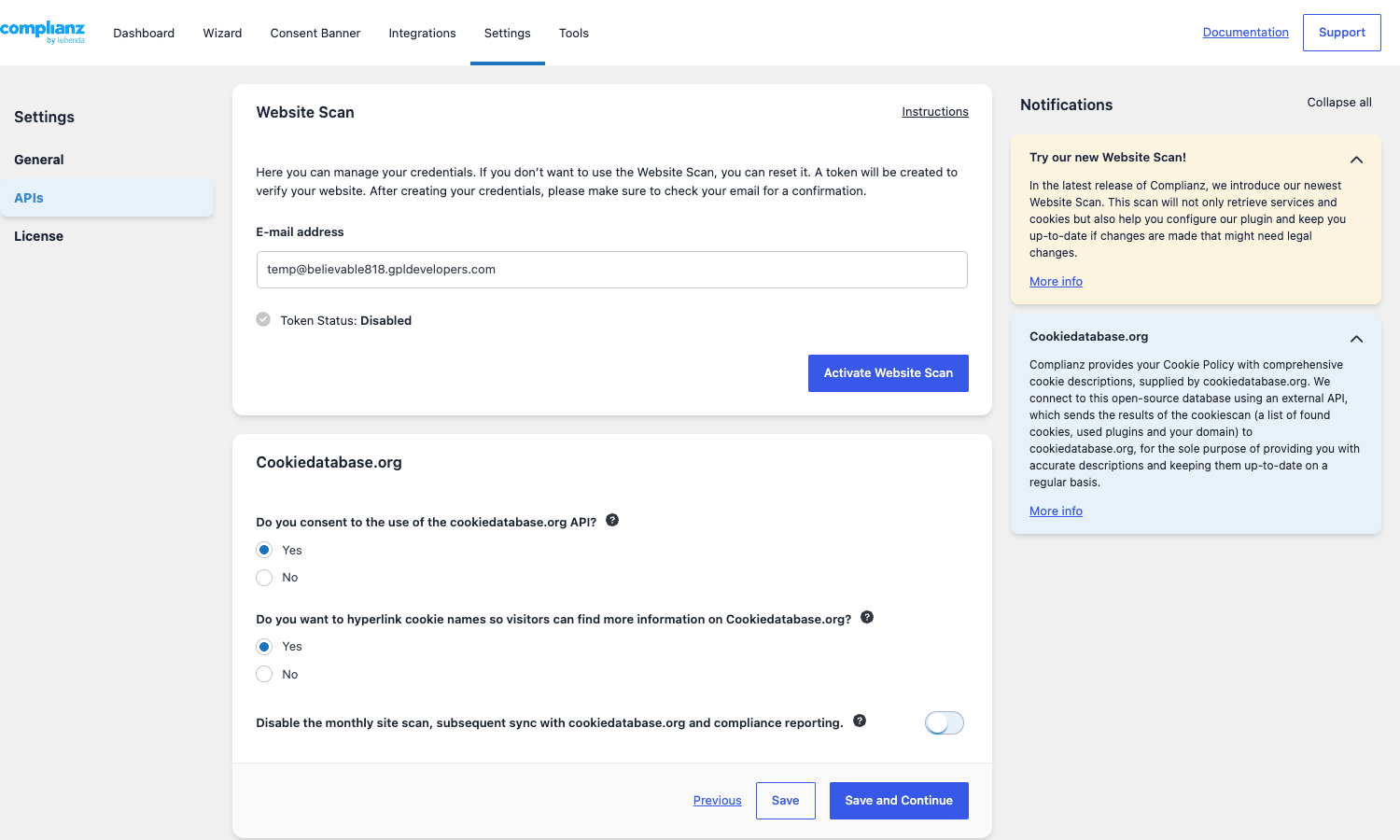Select APIs in settings sidebar
The height and width of the screenshot is (840, 1400).
coord(106,198)
